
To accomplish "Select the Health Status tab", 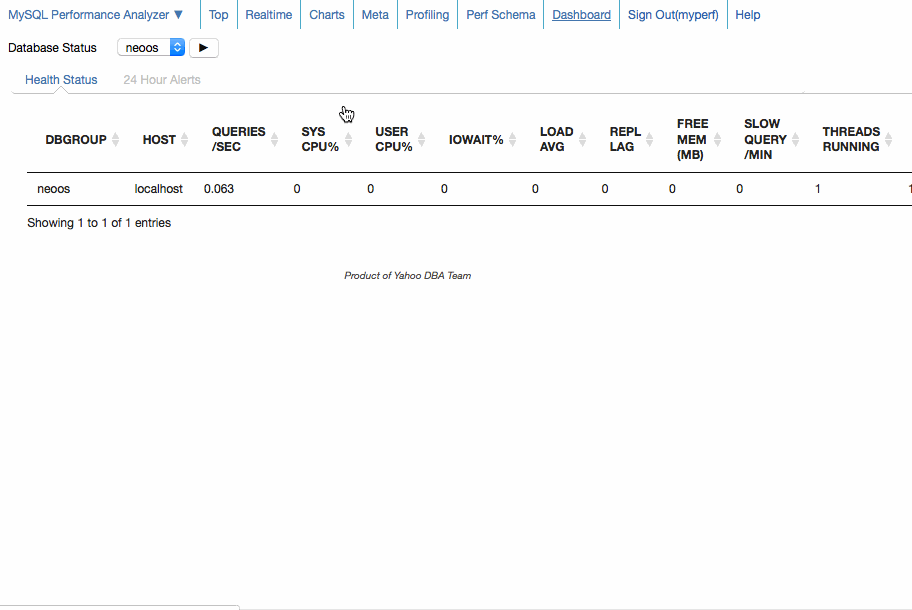I will tap(61, 79).
